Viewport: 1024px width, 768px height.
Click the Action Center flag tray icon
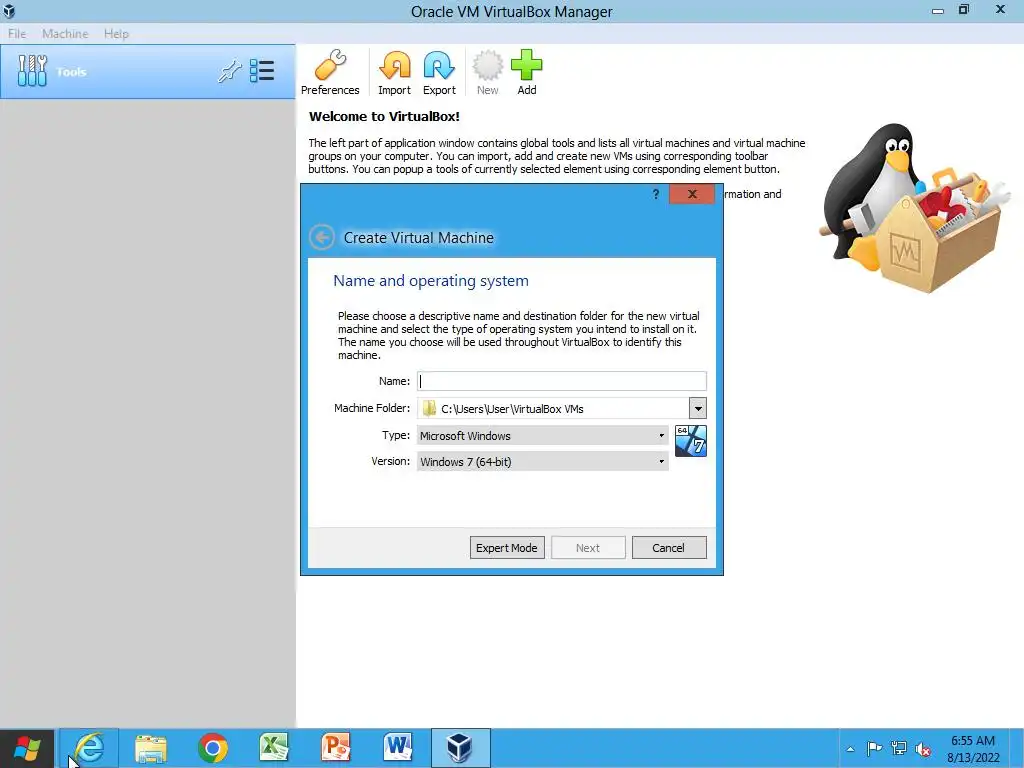point(874,748)
